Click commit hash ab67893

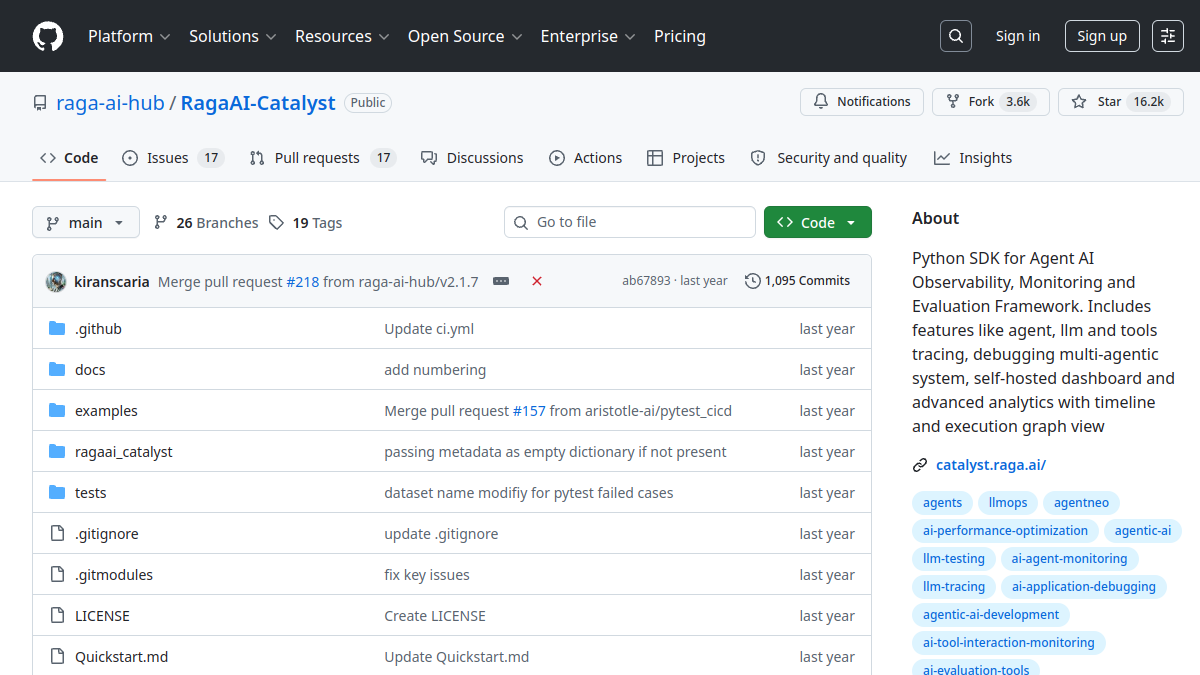(646, 281)
